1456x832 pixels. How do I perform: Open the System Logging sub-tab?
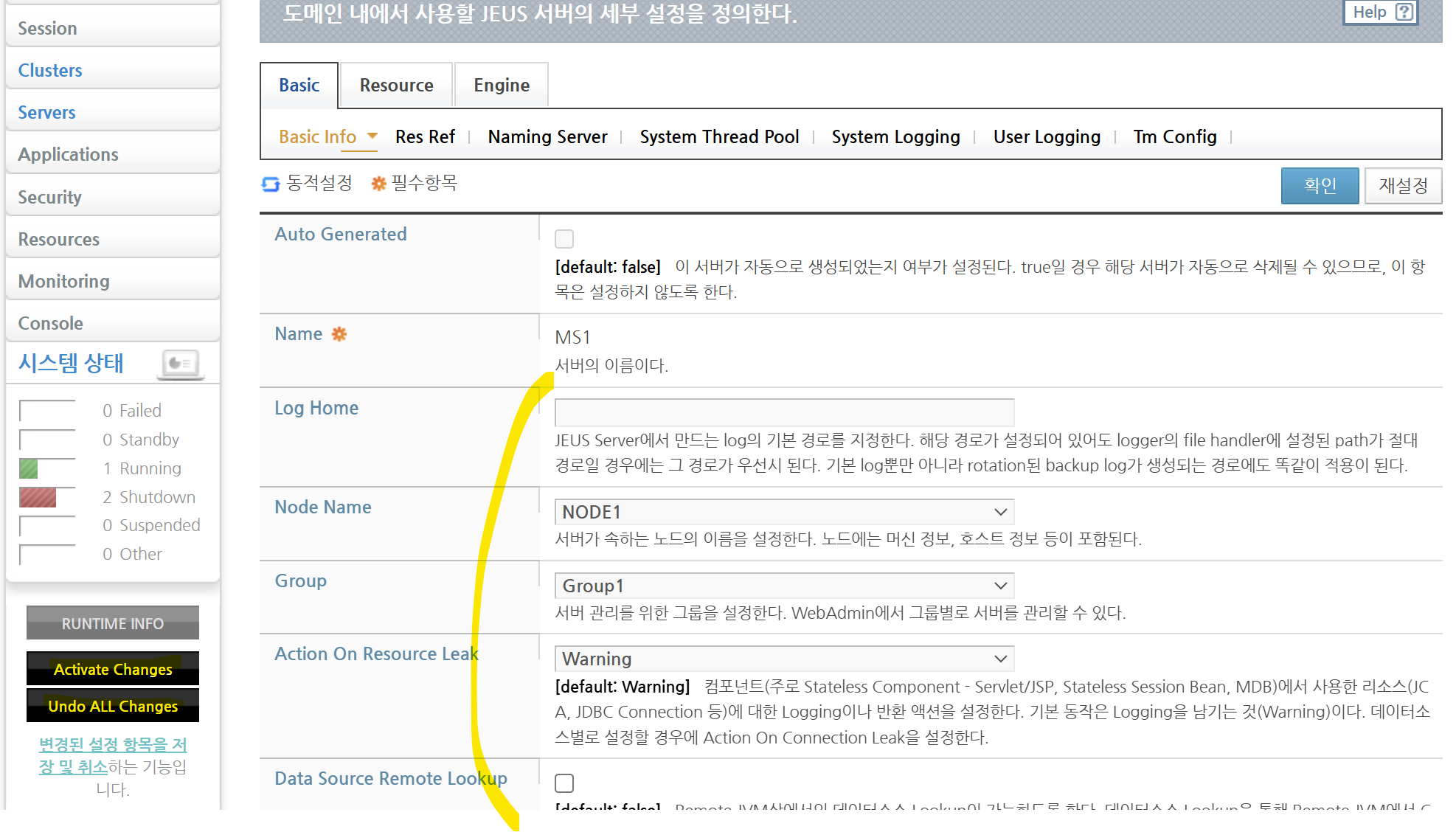click(895, 137)
